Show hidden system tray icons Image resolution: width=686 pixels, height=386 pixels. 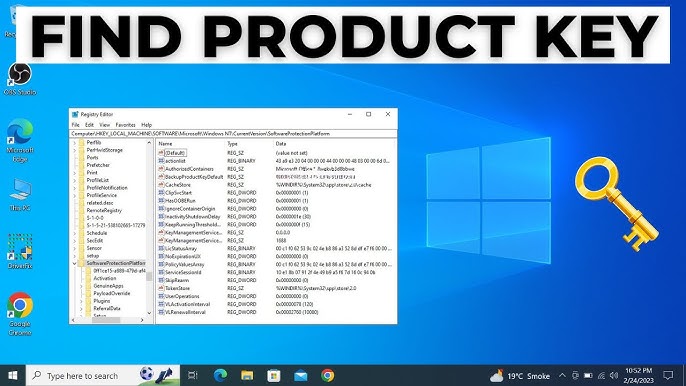coord(562,375)
